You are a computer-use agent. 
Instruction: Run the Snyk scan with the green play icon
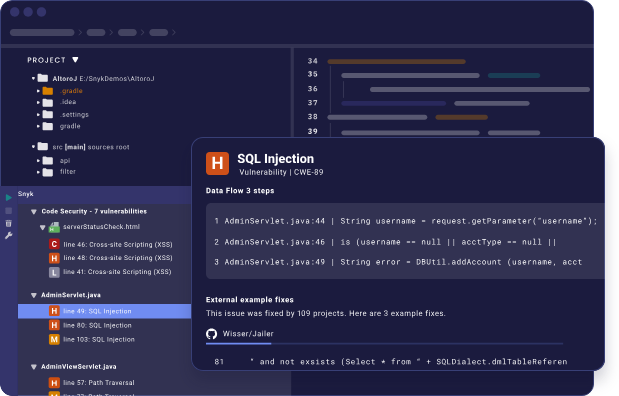[8, 197]
